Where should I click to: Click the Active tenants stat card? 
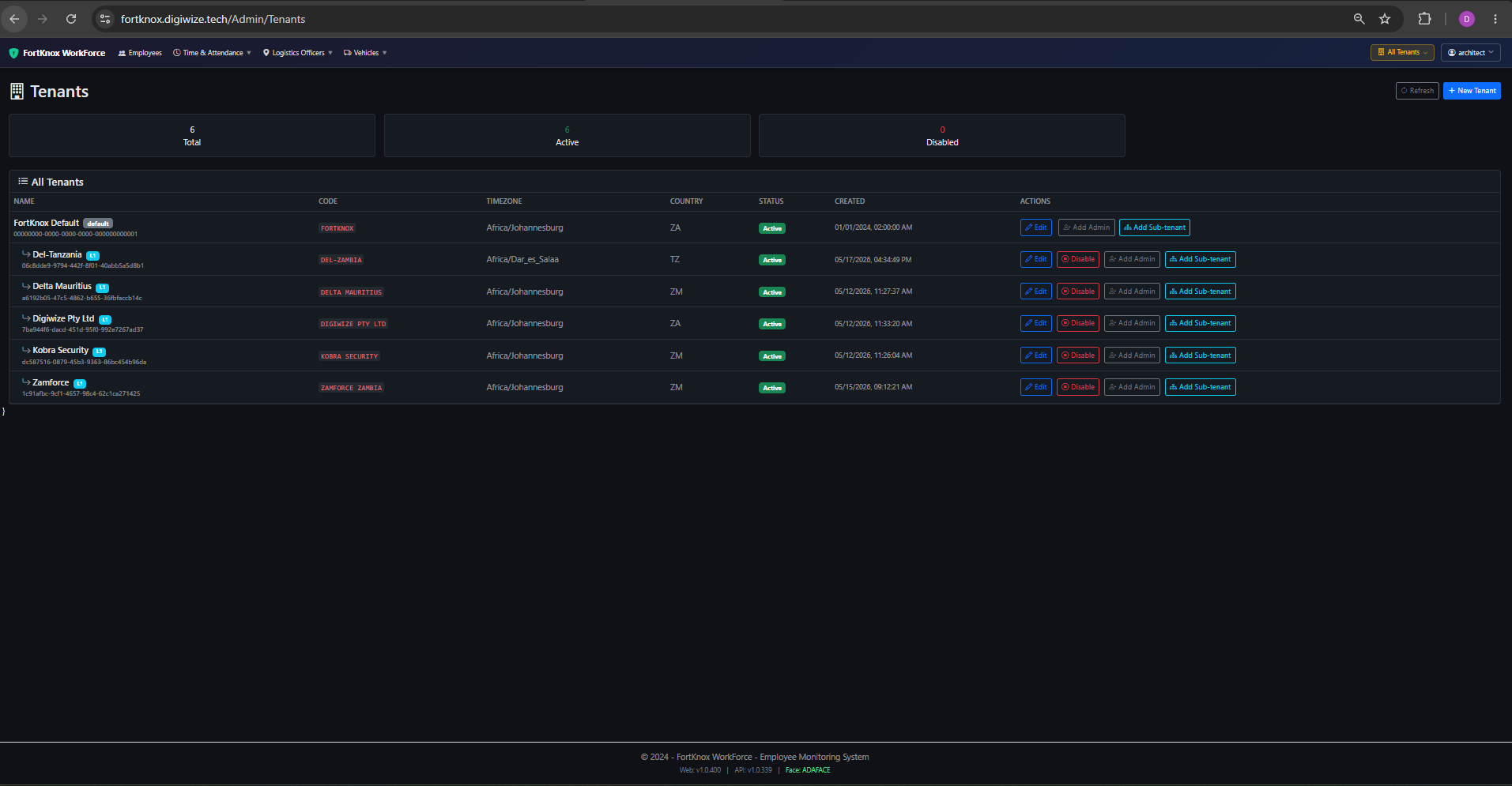tap(567, 136)
